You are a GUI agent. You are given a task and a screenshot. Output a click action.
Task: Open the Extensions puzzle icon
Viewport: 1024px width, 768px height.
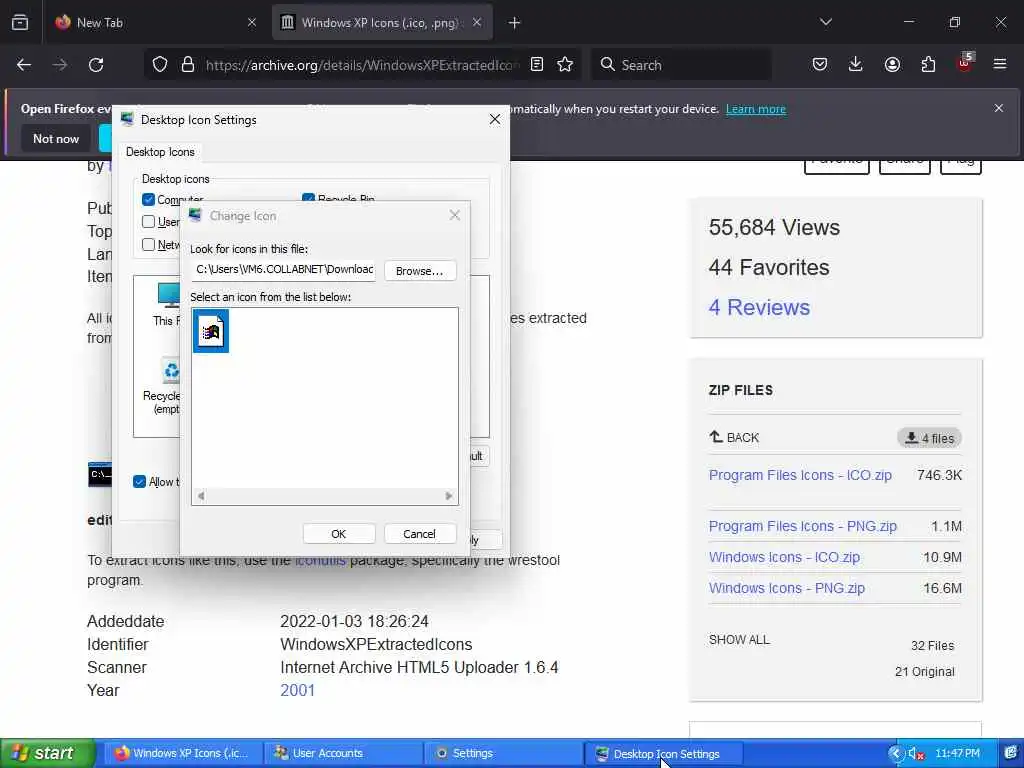[x=928, y=64]
